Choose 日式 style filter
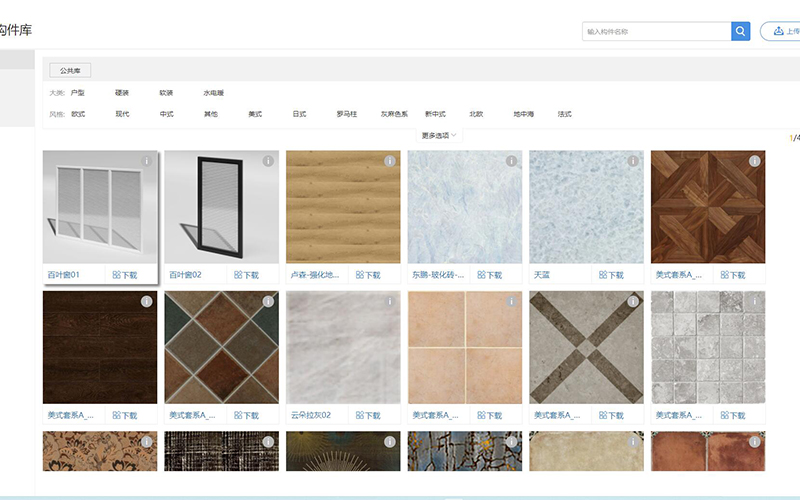This screenshot has width=800, height=500. [299, 114]
